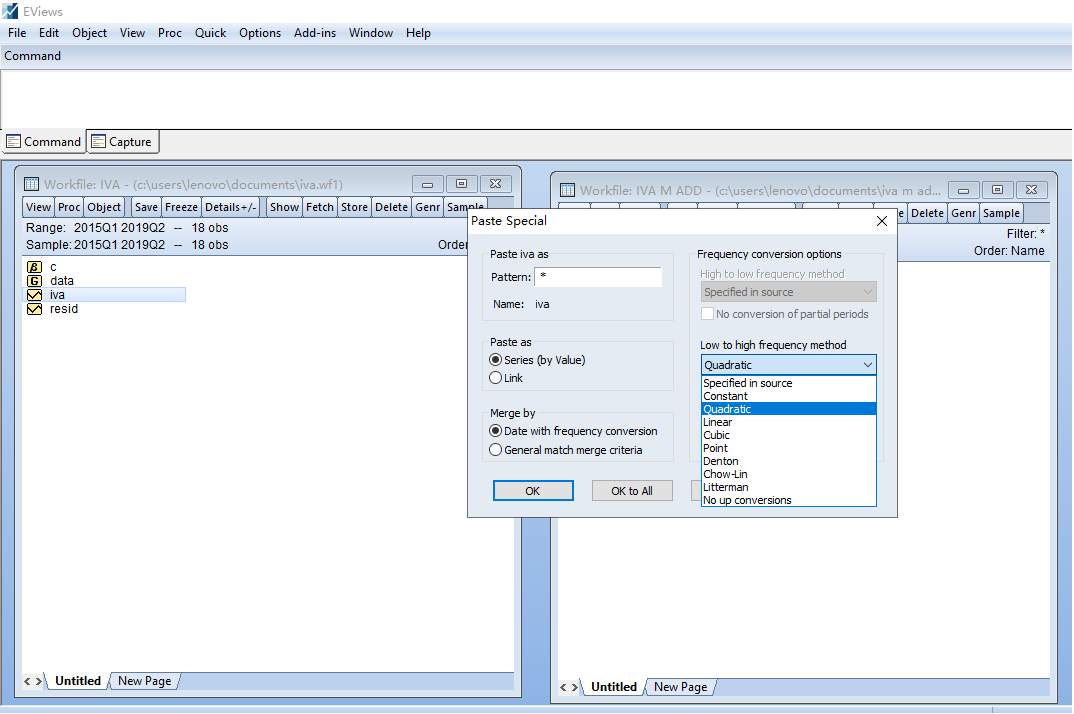The width and height of the screenshot is (1074, 714).
Task: Click left page arrow in IVA M ADD workfile
Action: tap(563, 687)
